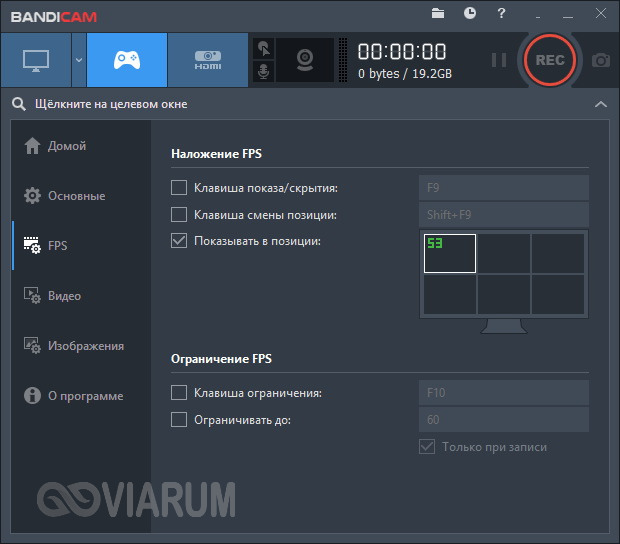Open the screen mode dropdown arrow
The width and height of the screenshot is (620, 544).
[x=79, y=60]
